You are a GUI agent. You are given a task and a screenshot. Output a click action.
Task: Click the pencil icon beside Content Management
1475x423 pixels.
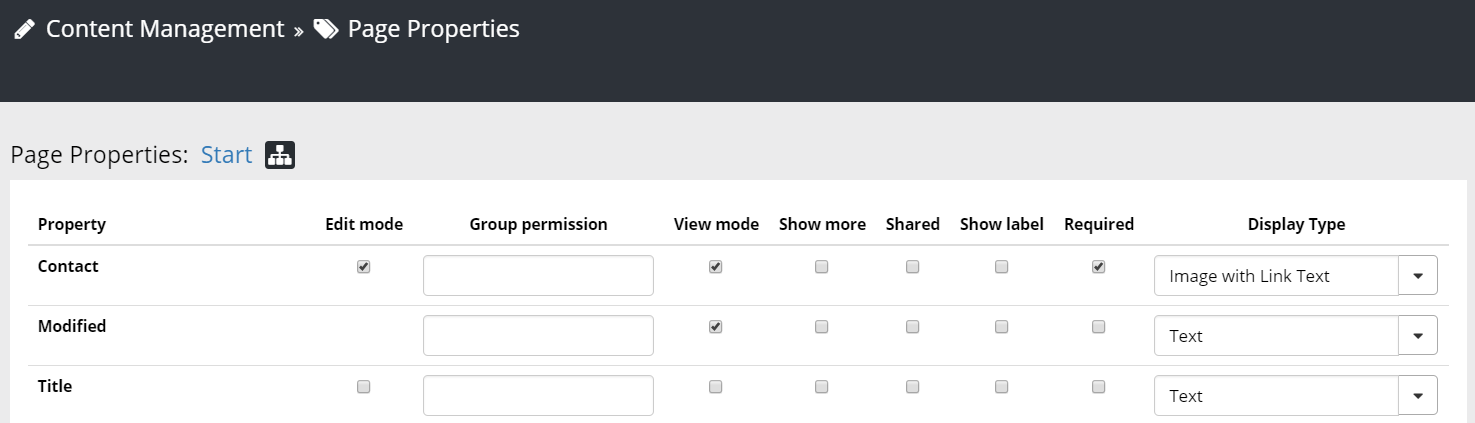pos(25,30)
